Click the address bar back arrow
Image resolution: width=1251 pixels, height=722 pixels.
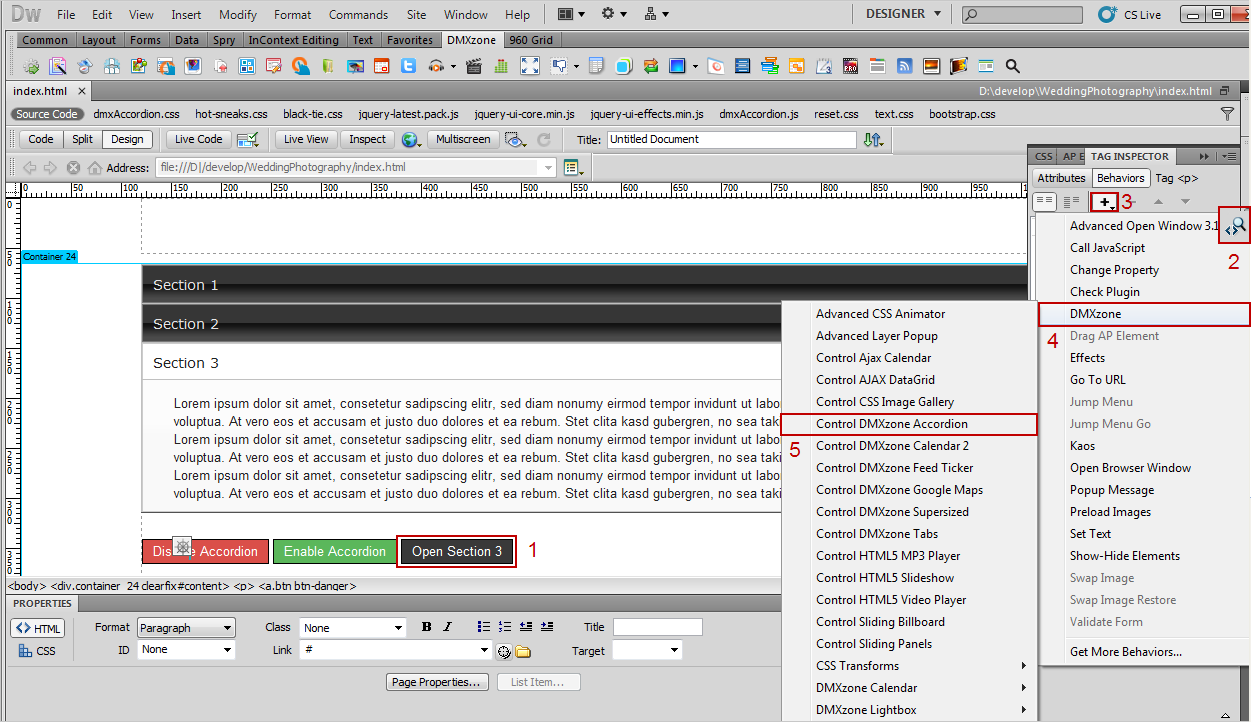point(30,167)
